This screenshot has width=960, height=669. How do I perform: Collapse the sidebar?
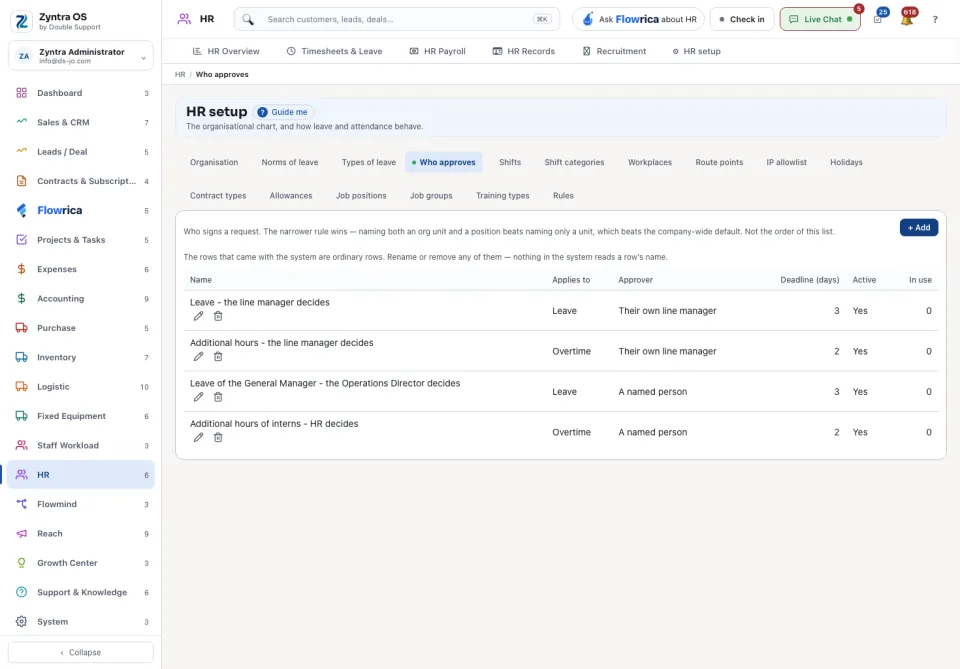pos(81,652)
